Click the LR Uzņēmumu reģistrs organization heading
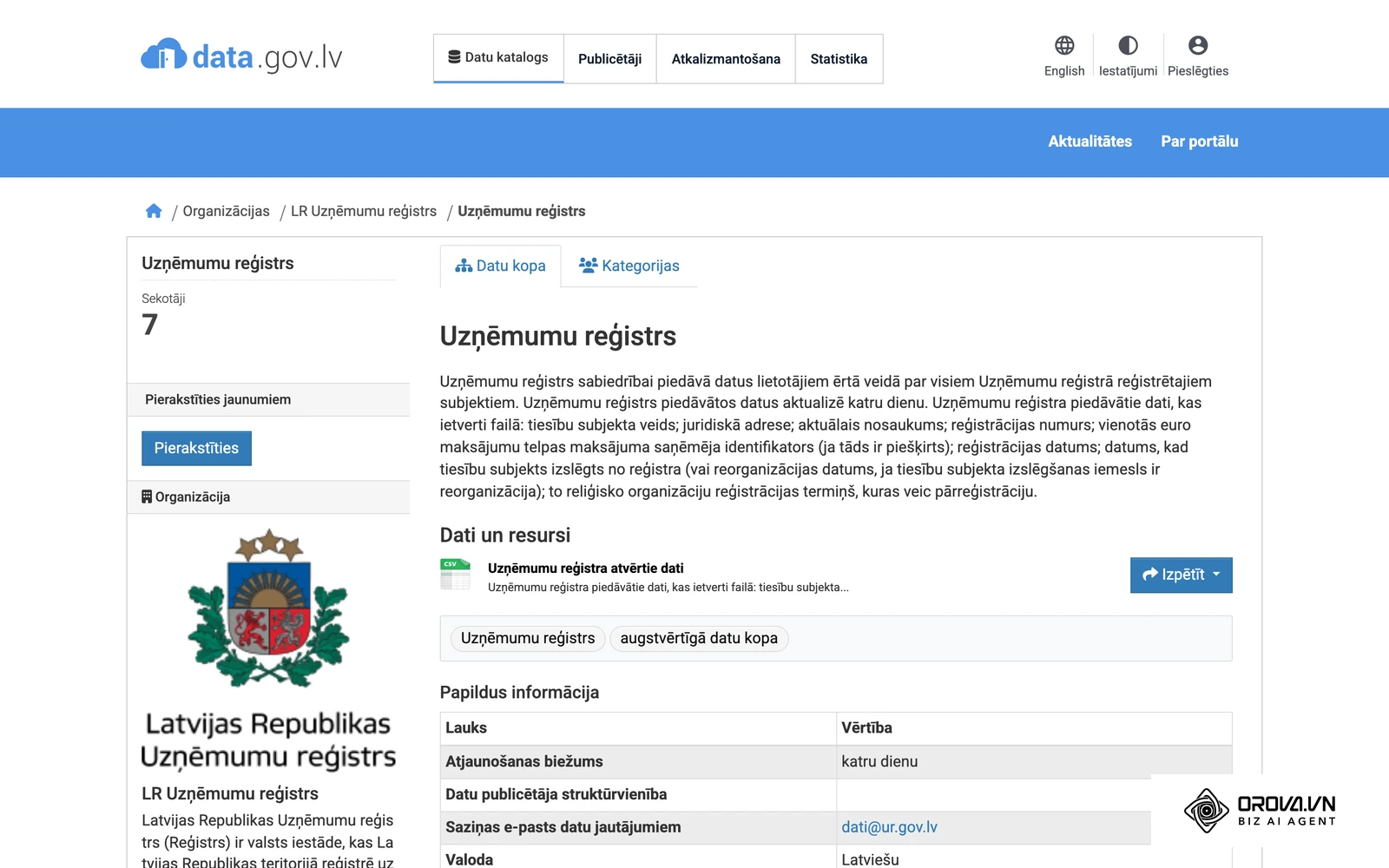 pos(230,793)
